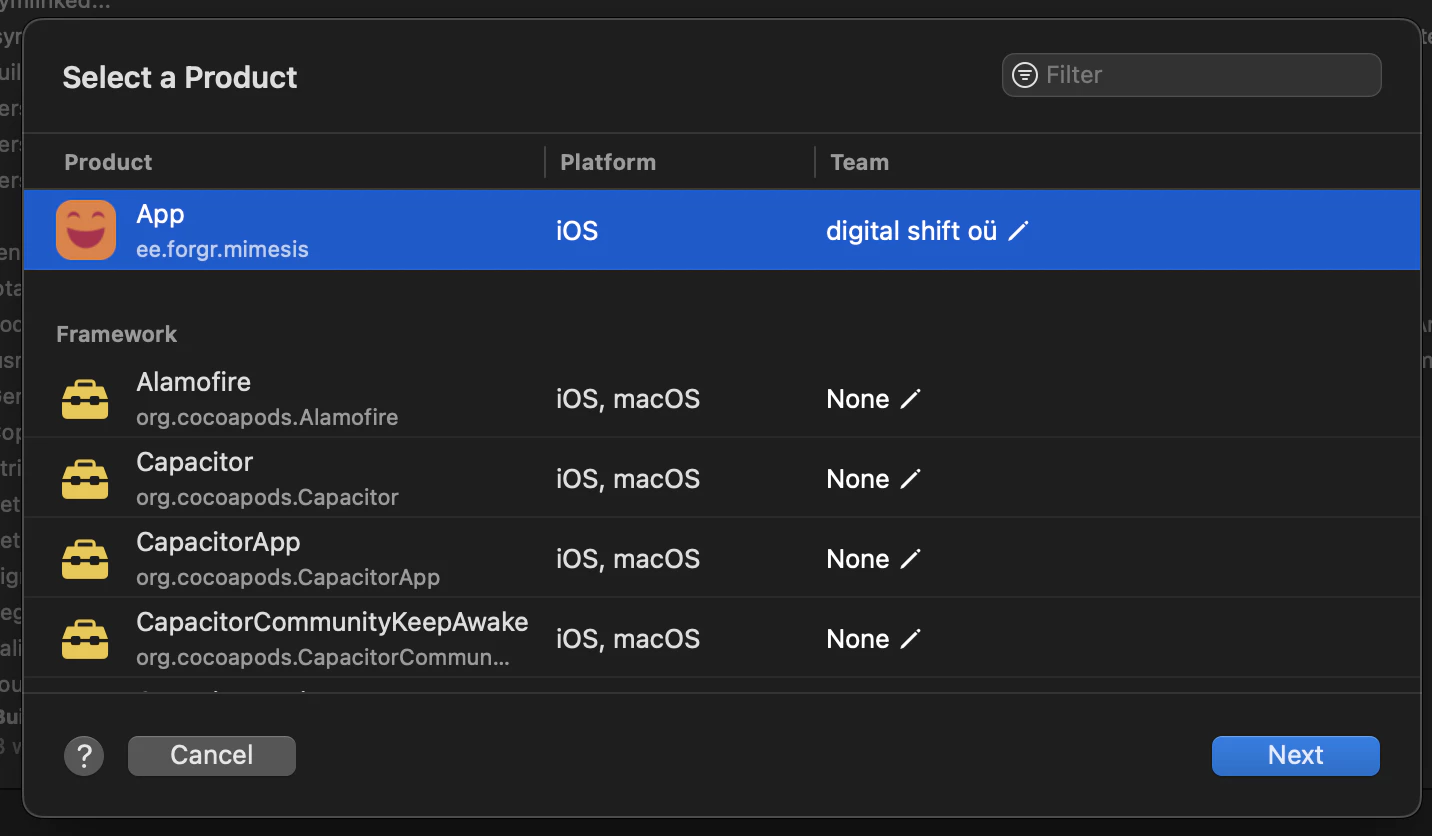The width and height of the screenshot is (1432, 836).
Task: Click the pencil icon for CapacitorCommunityKeepAwake
Action: point(911,638)
